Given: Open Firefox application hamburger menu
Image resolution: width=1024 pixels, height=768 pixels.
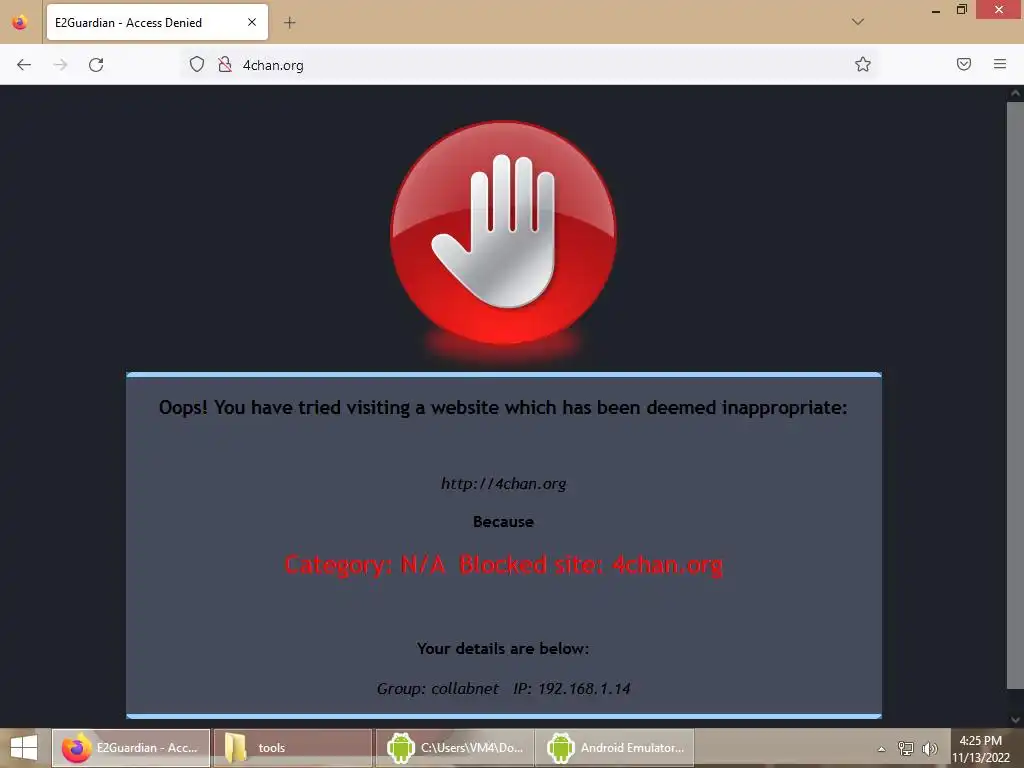Looking at the screenshot, I should click(x=1000, y=64).
